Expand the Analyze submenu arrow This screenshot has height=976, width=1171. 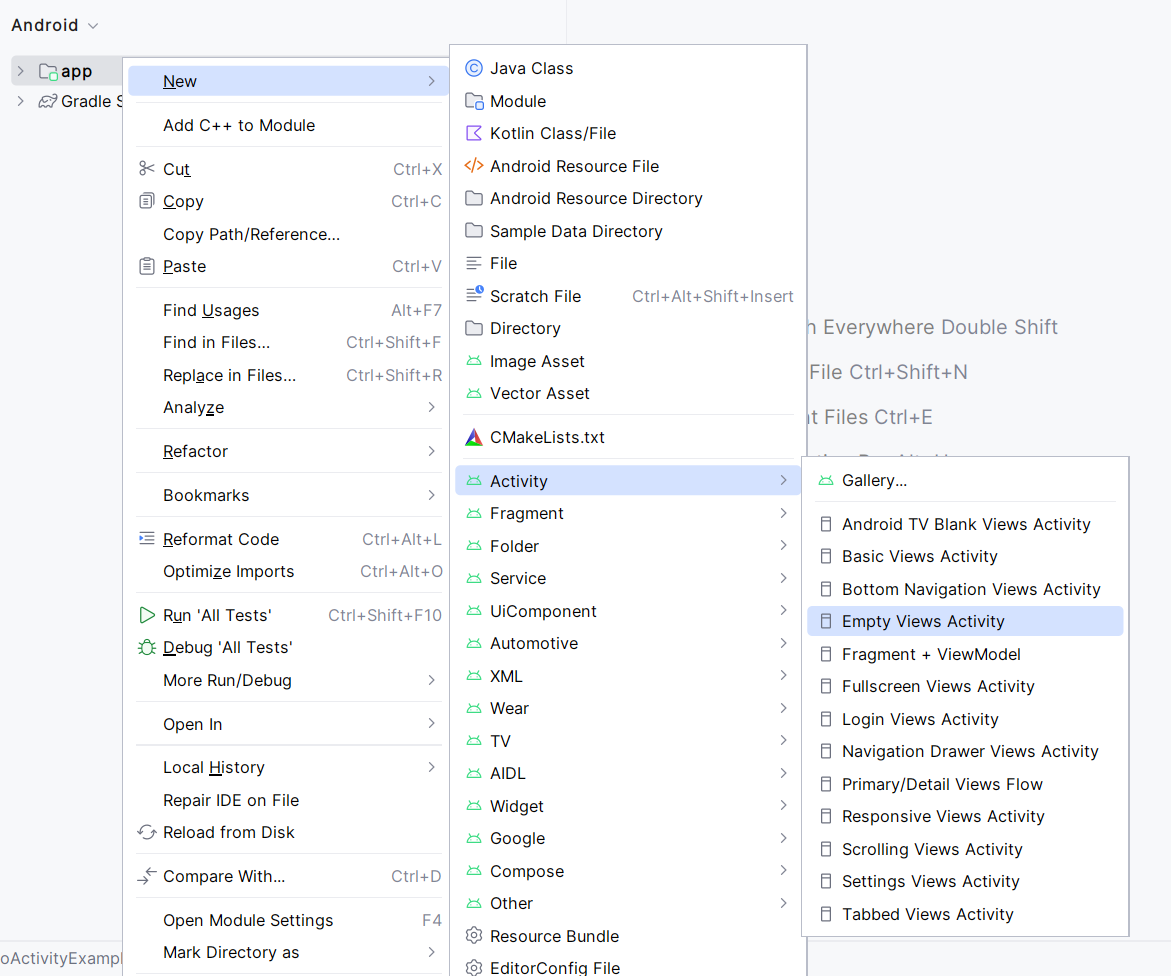click(432, 407)
